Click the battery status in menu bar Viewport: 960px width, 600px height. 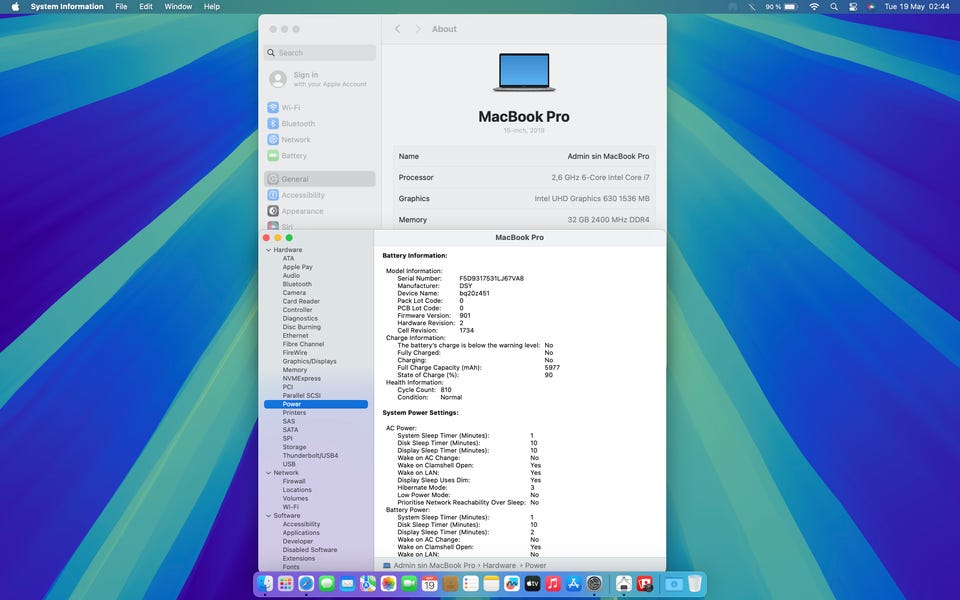tap(781, 7)
